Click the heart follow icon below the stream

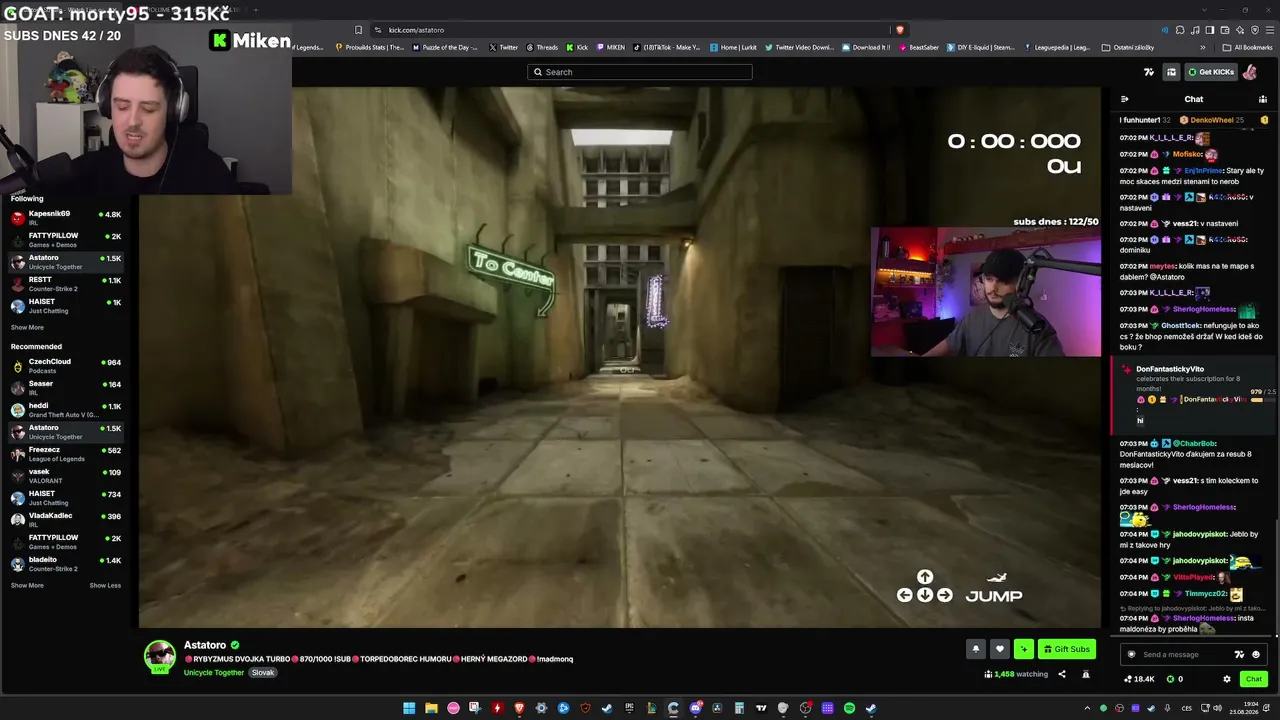999,649
